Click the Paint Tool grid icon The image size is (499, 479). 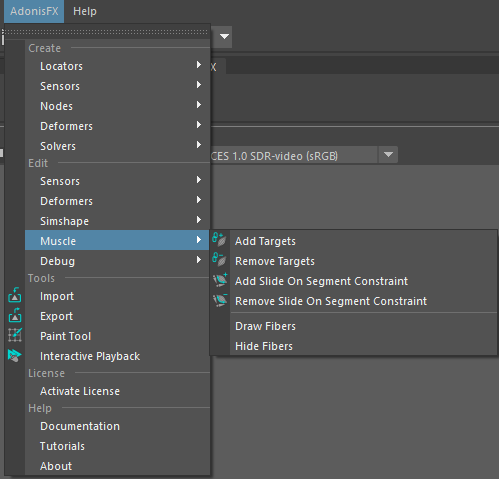(15, 335)
